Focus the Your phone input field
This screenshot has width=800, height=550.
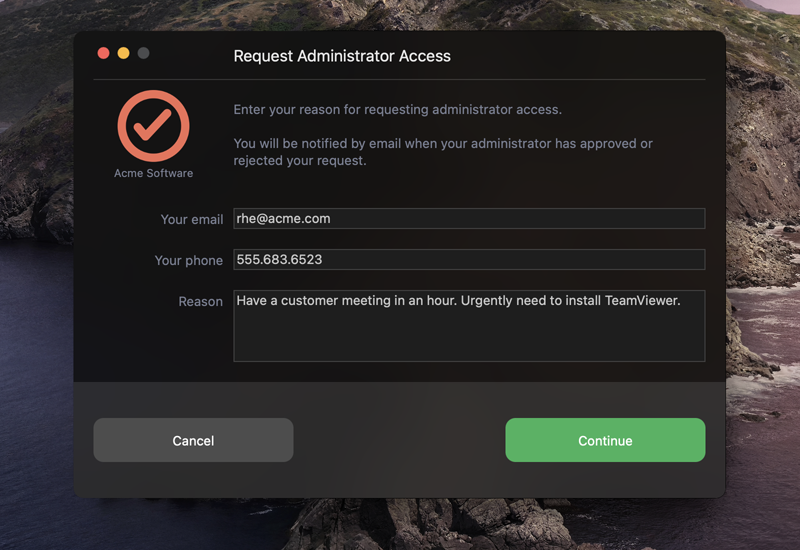(469, 259)
